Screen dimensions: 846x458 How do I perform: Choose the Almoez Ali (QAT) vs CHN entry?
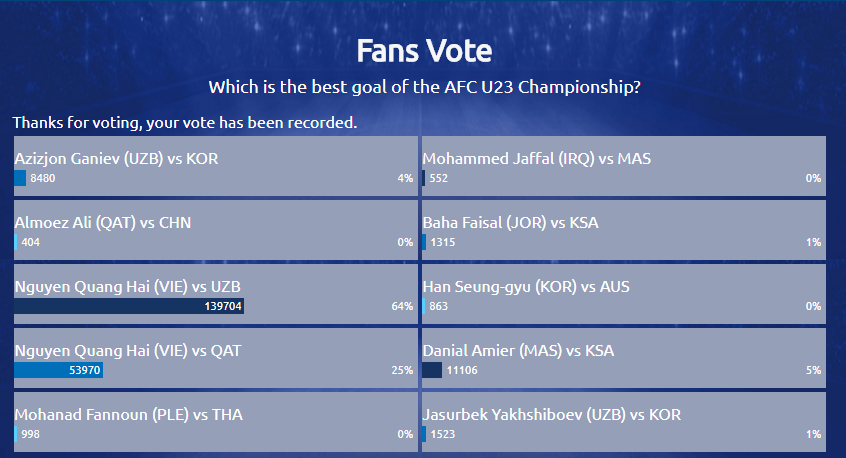click(216, 230)
